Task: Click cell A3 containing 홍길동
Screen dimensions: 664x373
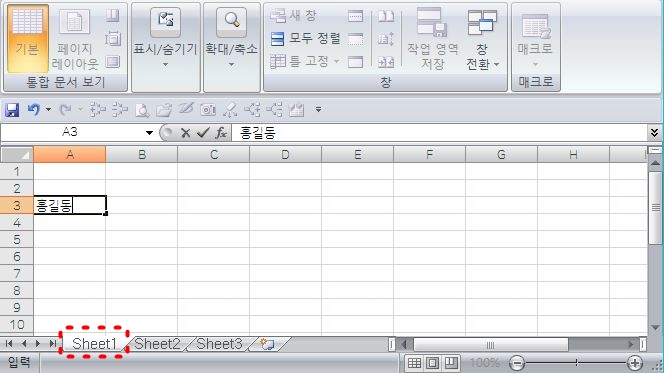Action: point(70,205)
